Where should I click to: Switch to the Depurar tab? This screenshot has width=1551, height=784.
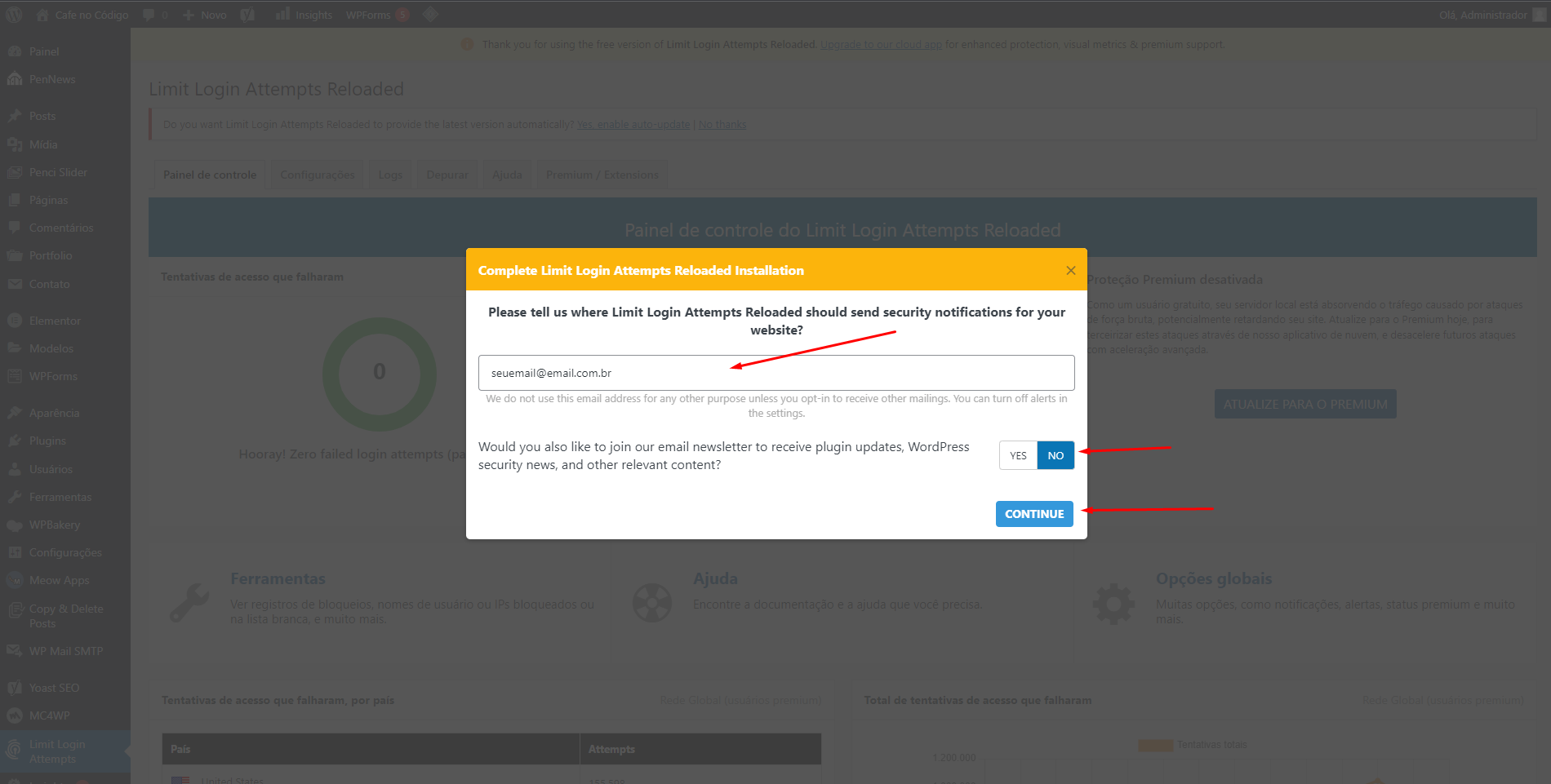click(447, 175)
